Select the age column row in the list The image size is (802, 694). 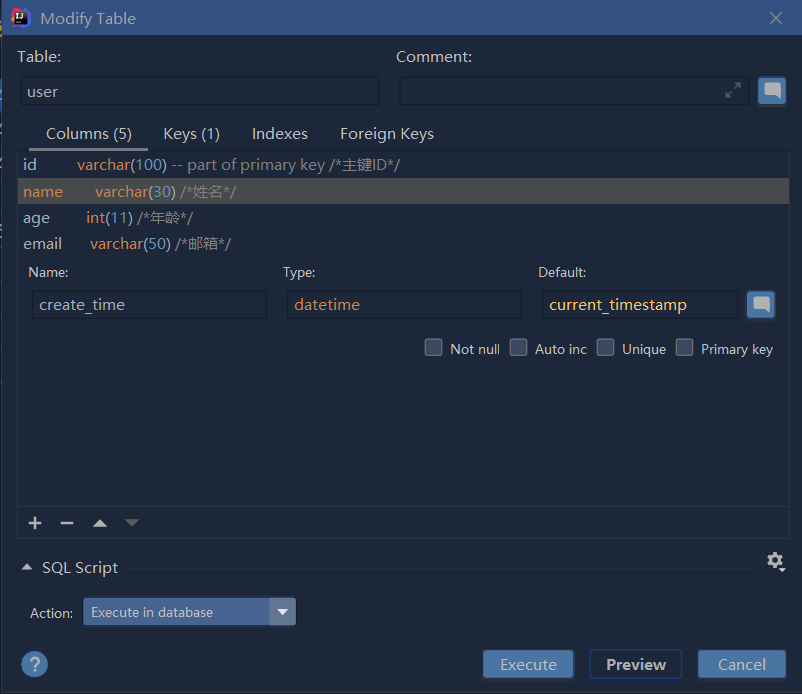tap(100, 217)
